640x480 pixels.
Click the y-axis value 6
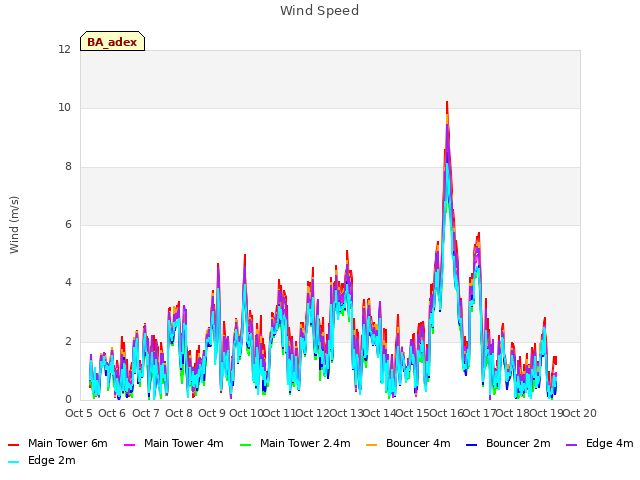click(x=68, y=224)
